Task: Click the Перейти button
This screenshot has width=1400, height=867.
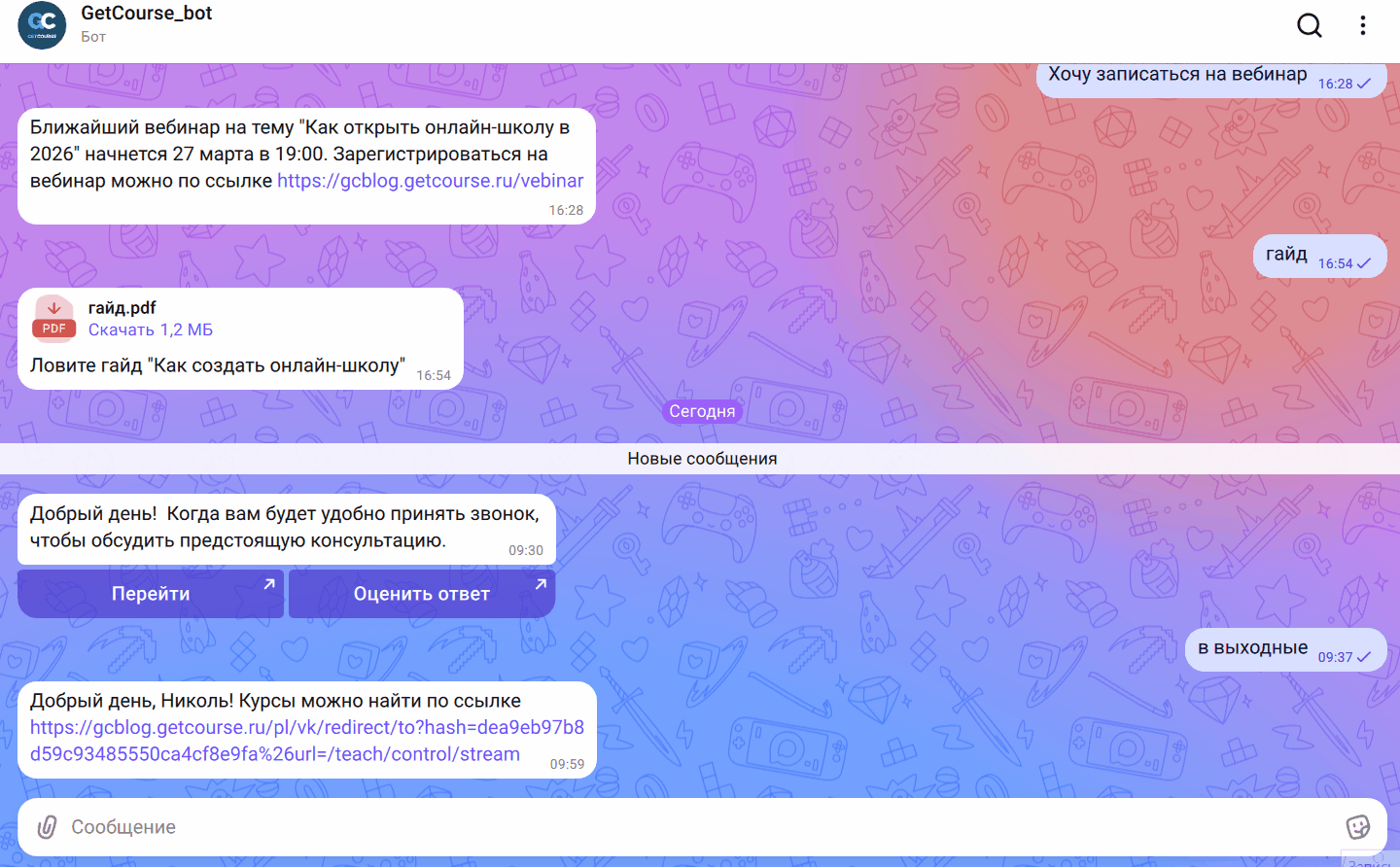Action: click(x=151, y=594)
